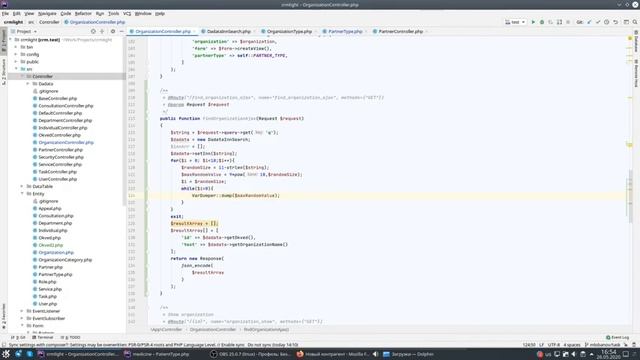Open the Event Log in status bar

coord(618,338)
